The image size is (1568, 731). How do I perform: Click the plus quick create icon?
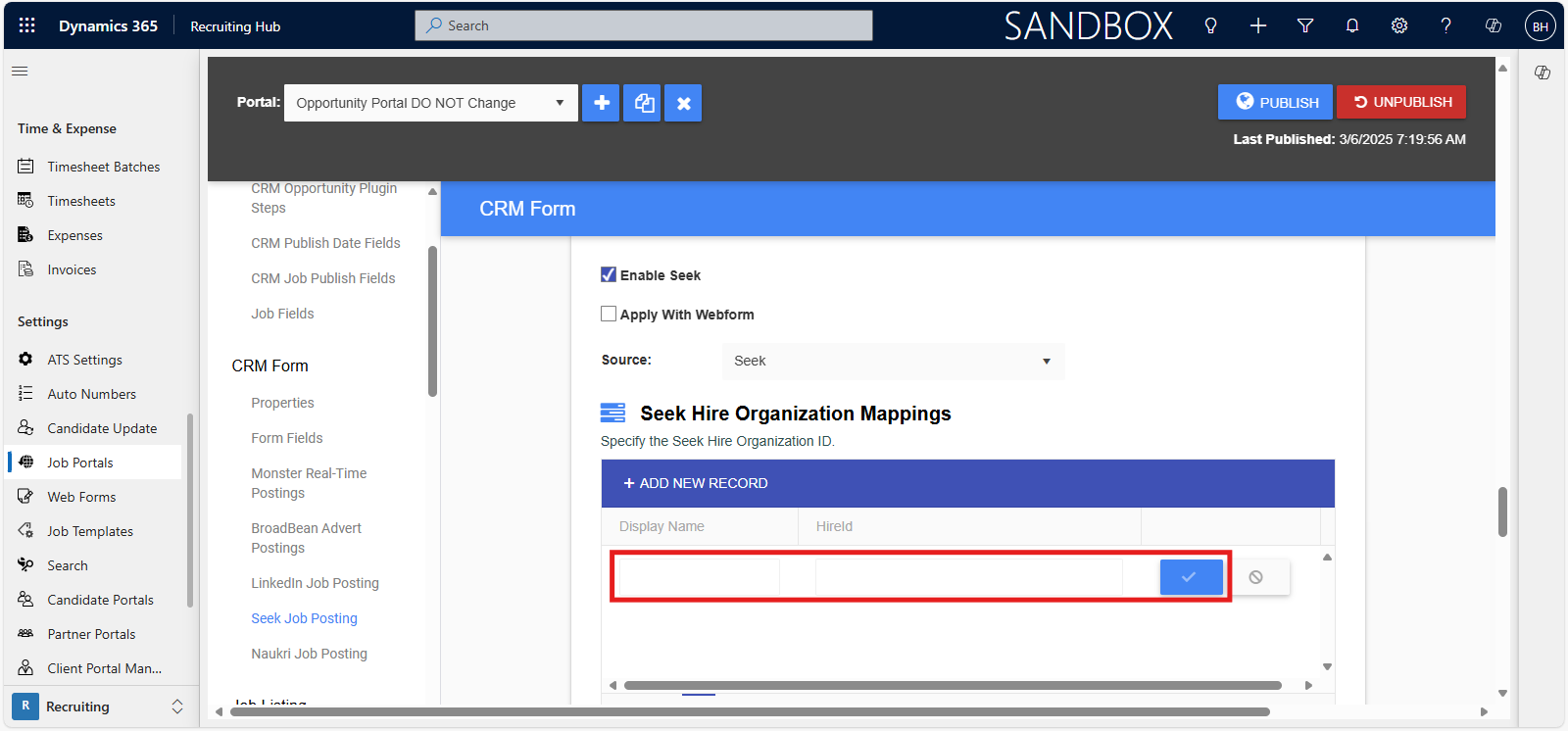pyautogui.click(x=1258, y=26)
